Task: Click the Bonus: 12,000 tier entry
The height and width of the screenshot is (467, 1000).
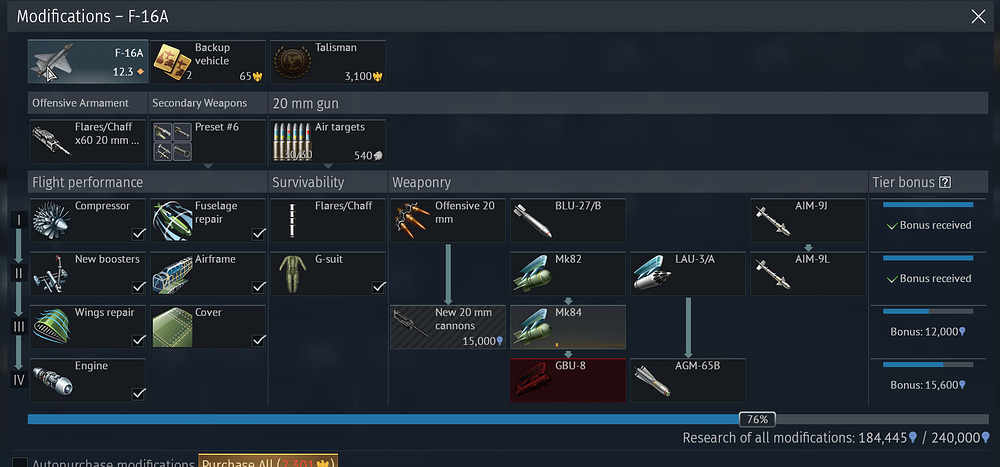Action: click(928, 332)
